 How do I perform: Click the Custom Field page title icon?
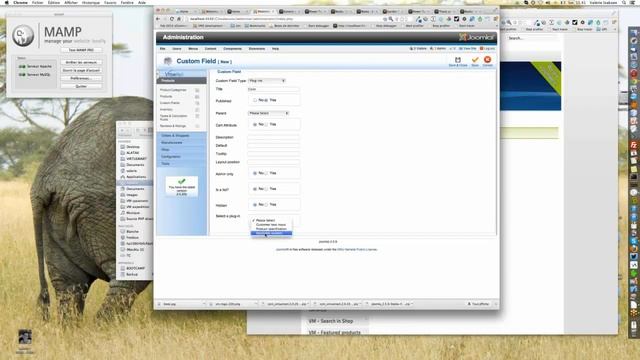pyautogui.click(x=168, y=61)
